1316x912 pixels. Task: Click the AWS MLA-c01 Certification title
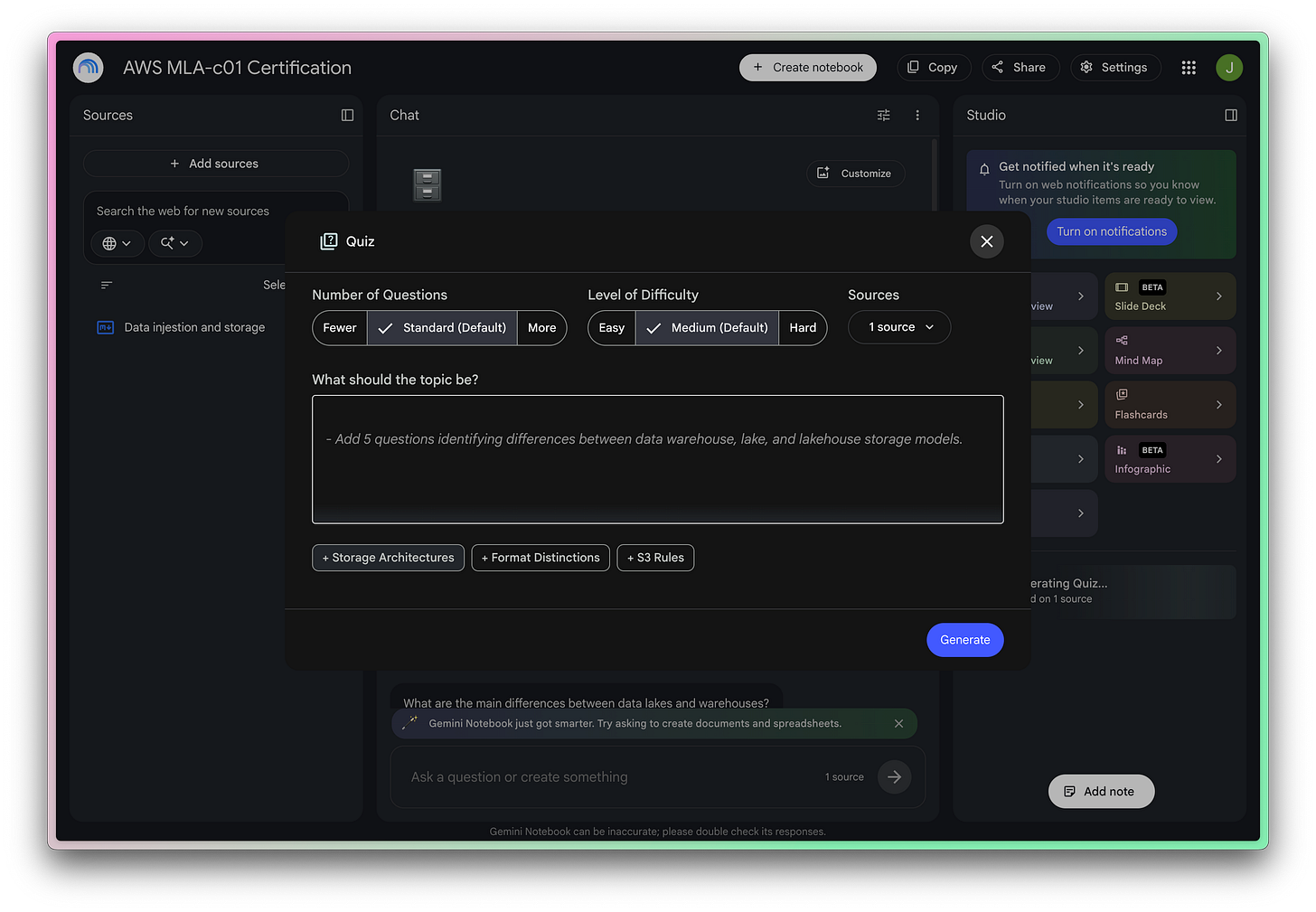coord(237,68)
